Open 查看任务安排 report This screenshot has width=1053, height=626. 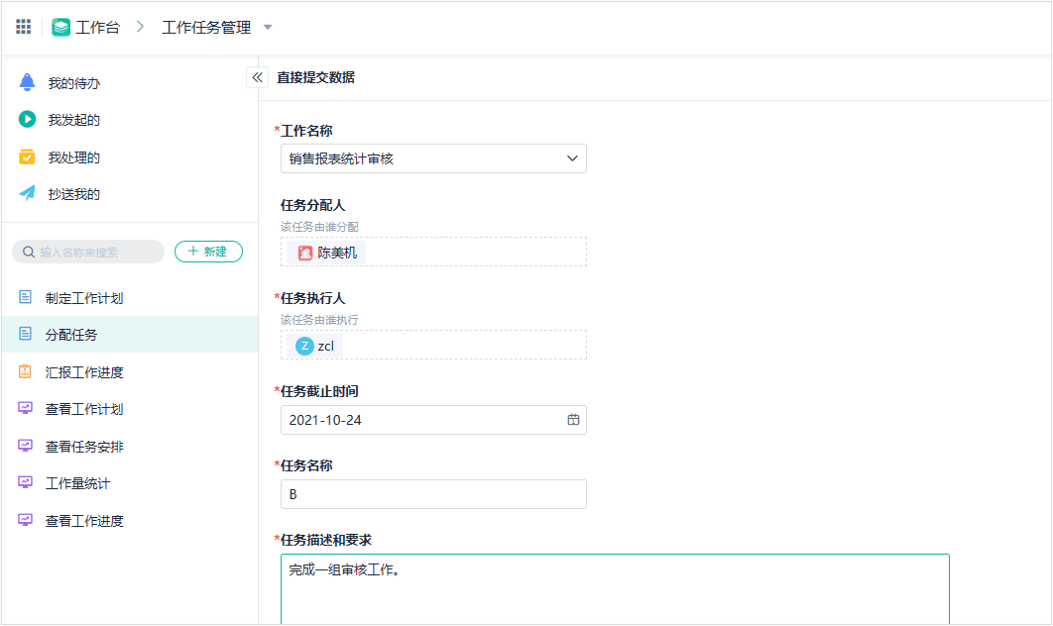click(85, 447)
